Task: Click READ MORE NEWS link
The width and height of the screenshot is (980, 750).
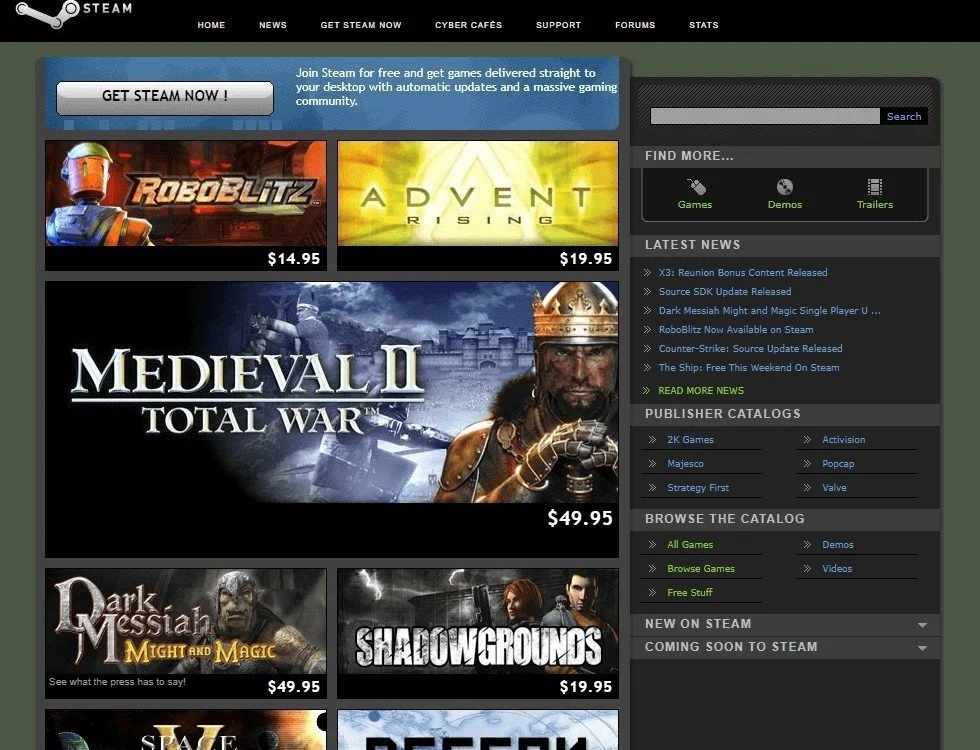Action: pos(701,391)
